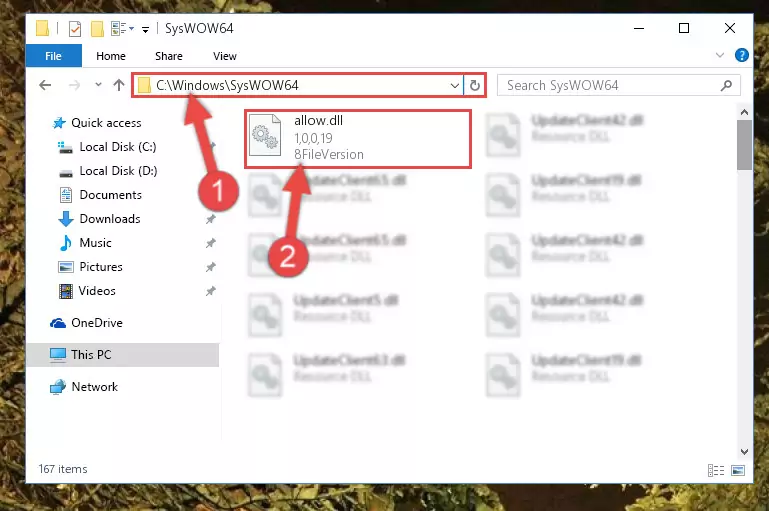Switch to the Share ribbon tab

pos(169,56)
